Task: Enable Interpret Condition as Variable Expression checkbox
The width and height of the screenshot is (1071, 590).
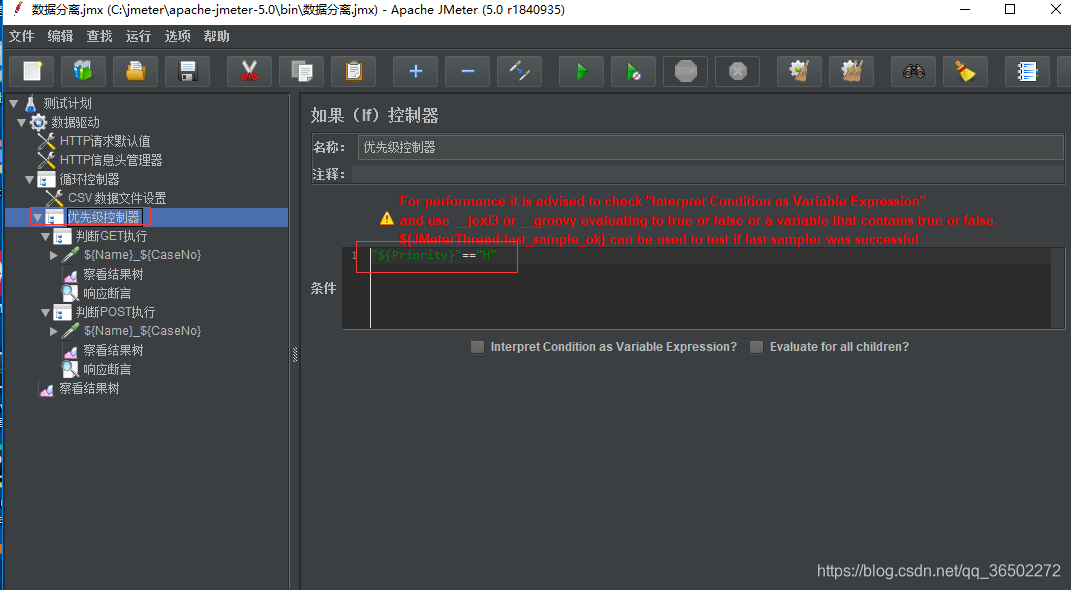Action: point(477,347)
